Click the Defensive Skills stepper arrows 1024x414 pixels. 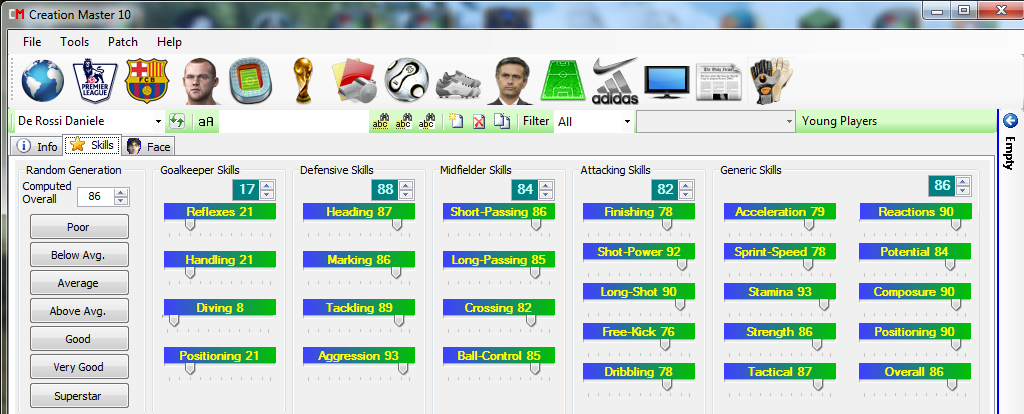407,189
